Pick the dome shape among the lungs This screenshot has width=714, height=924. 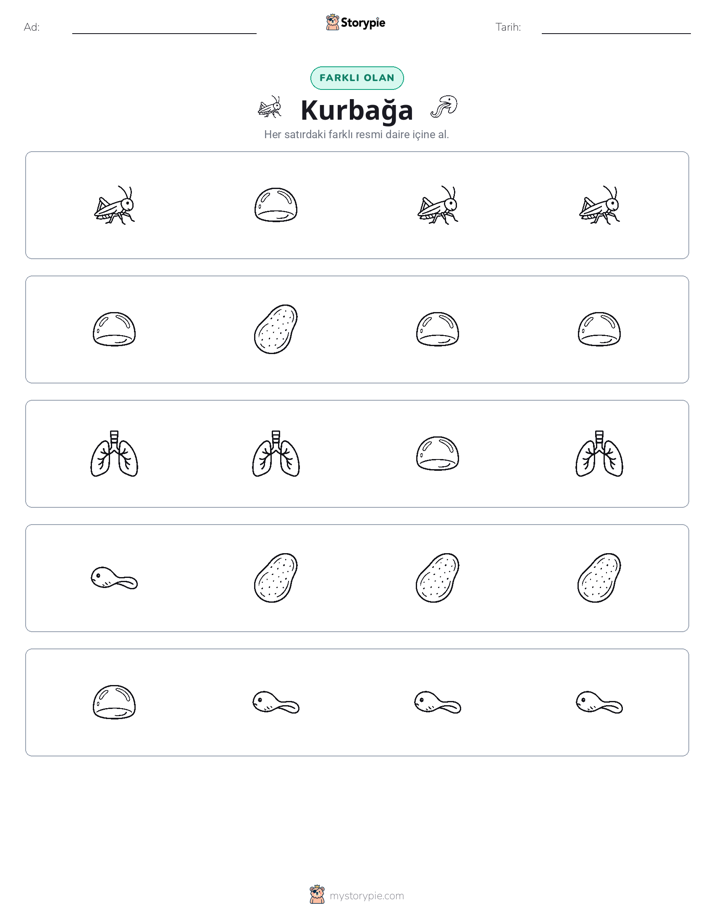pyautogui.click(x=437, y=454)
